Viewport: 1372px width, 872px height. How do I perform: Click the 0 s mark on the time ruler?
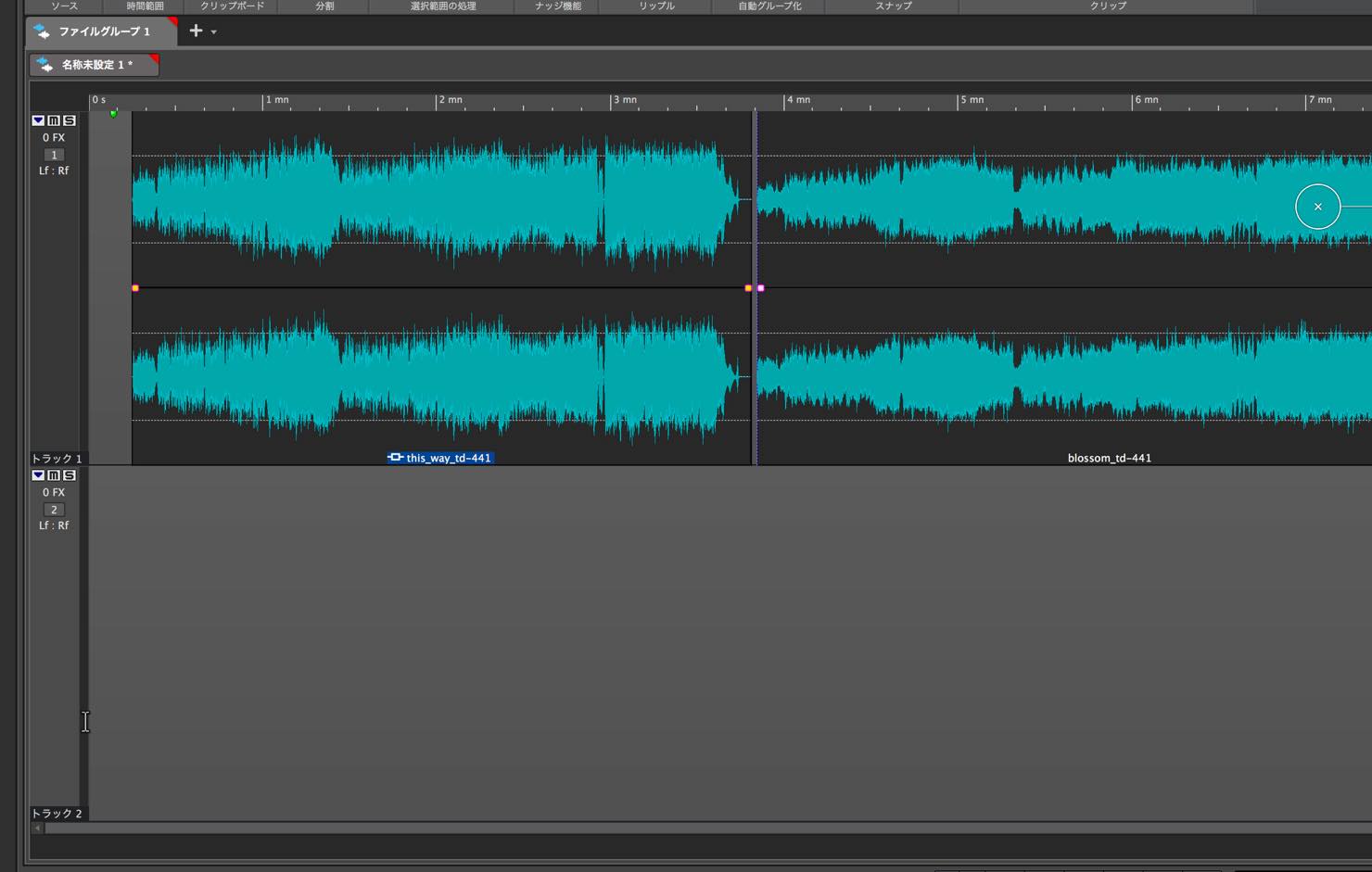click(x=98, y=100)
